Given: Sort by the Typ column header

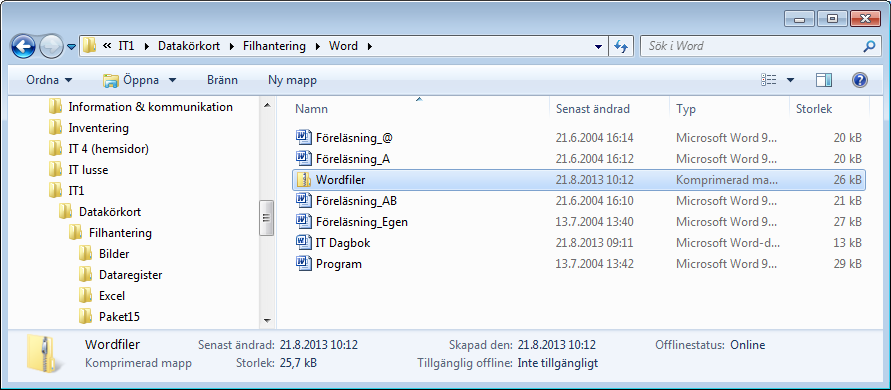Looking at the screenshot, I should click(x=686, y=109).
